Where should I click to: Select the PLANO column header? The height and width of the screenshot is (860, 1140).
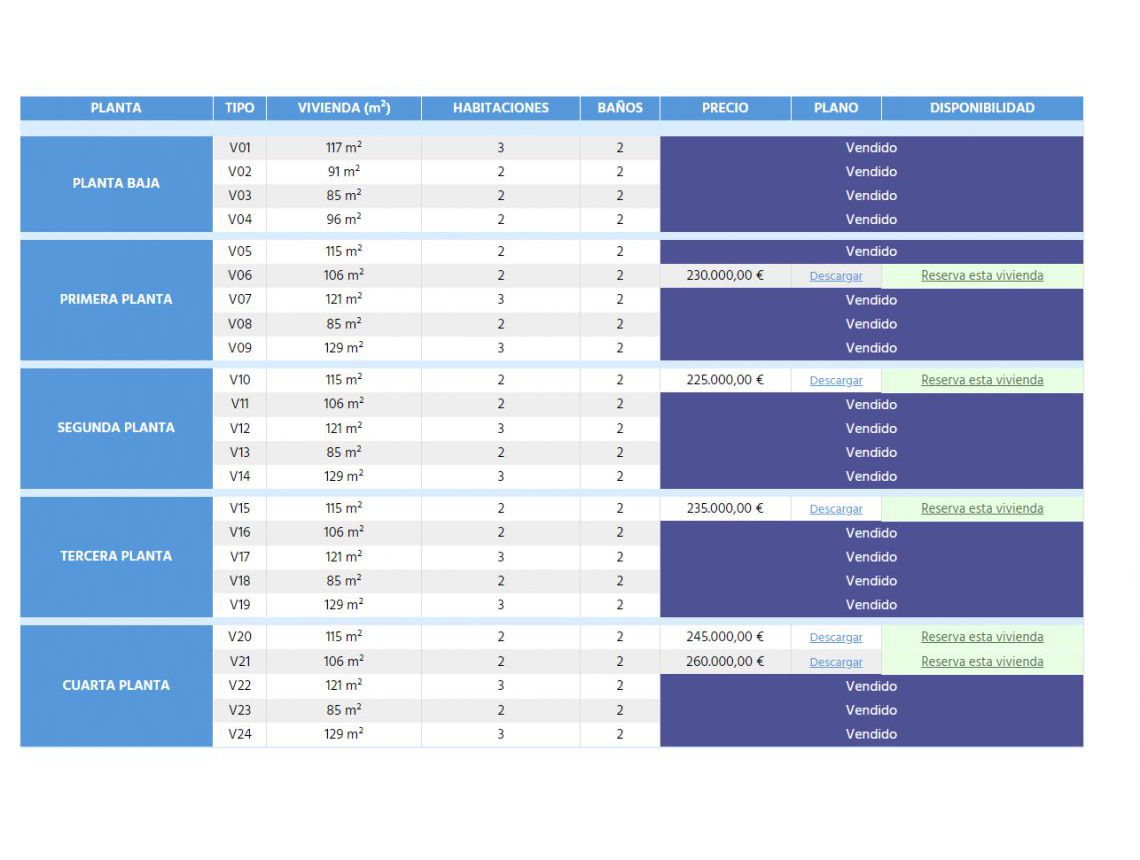tap(836, 108)
